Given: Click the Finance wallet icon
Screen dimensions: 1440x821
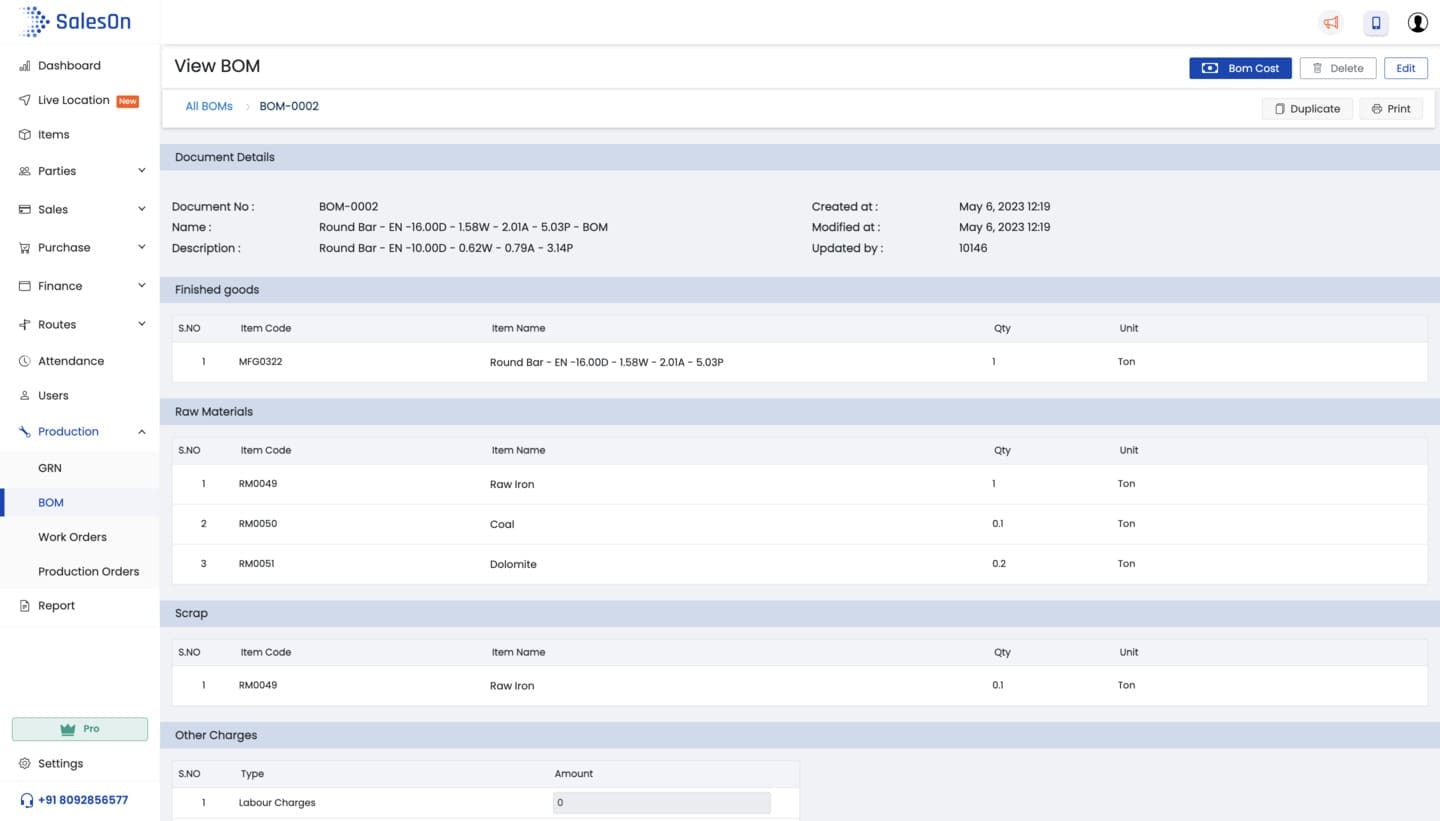Looking at the screenshot, I should click(25, 286).
